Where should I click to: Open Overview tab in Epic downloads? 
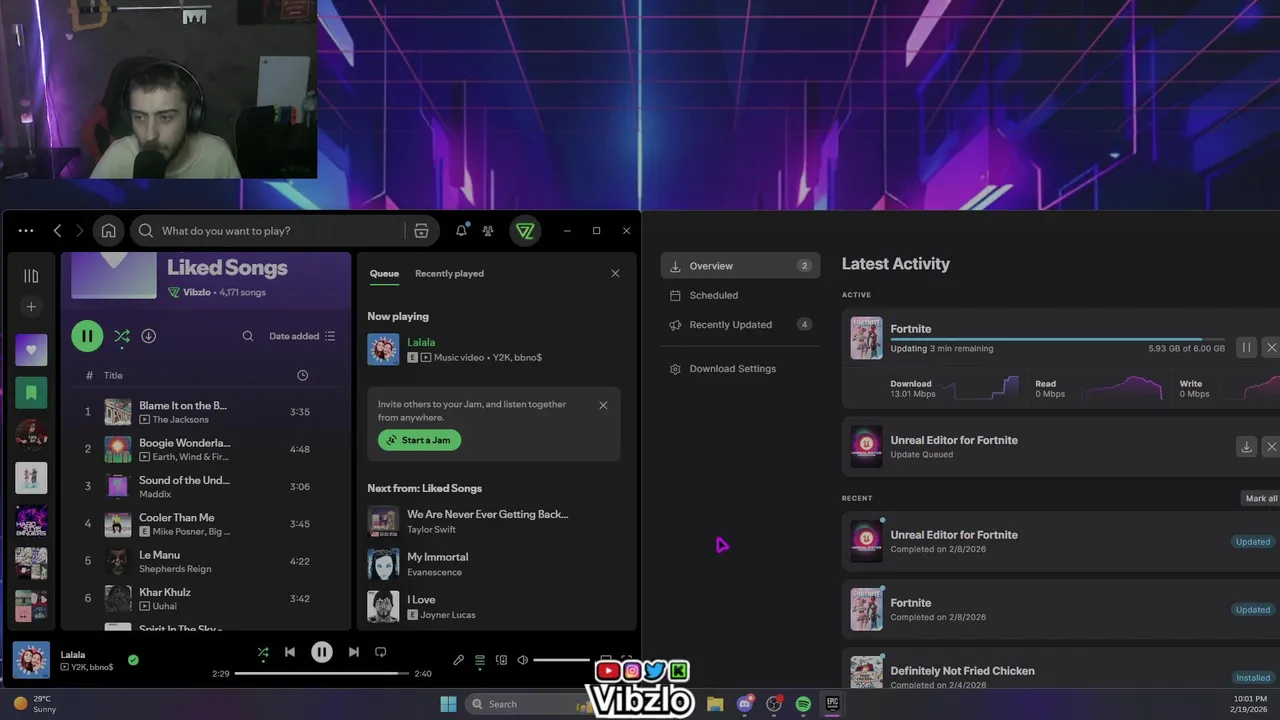tap(740, 266)
